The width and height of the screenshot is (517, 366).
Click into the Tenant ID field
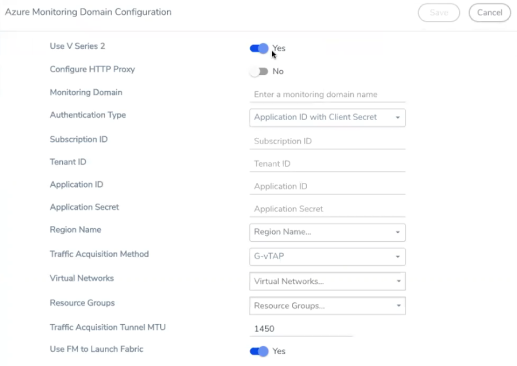327,164
